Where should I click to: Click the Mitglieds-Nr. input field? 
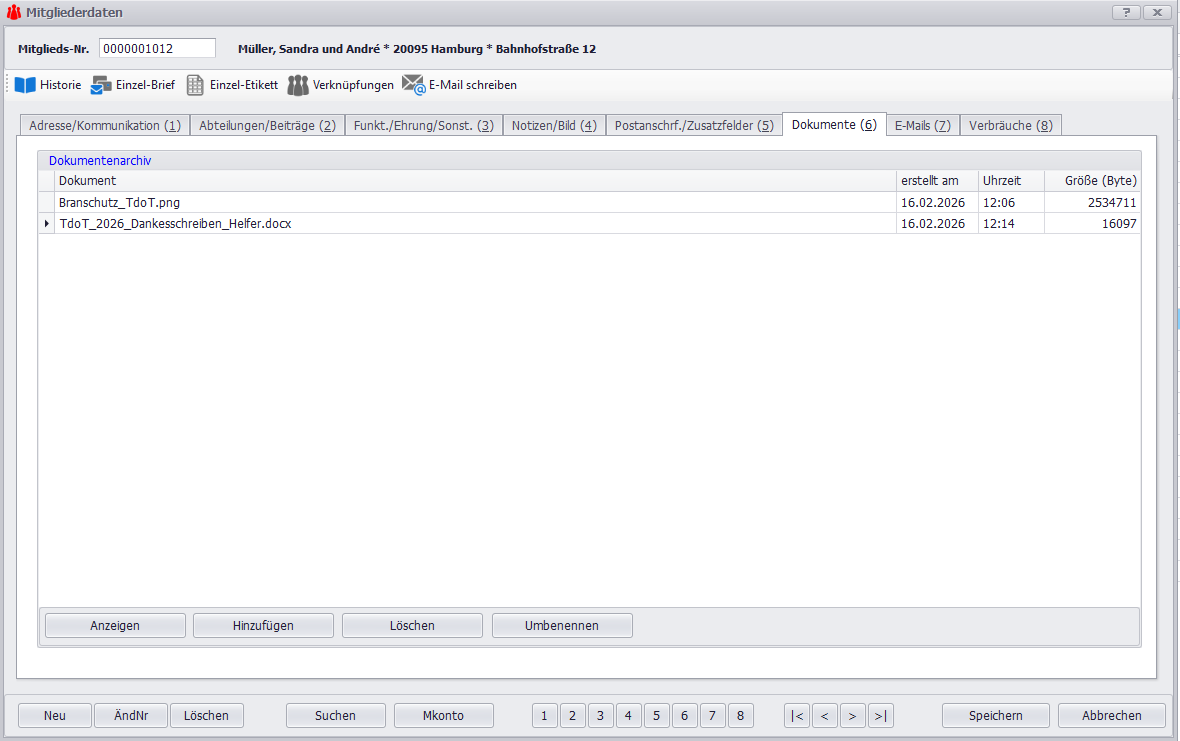click(157, 48)
